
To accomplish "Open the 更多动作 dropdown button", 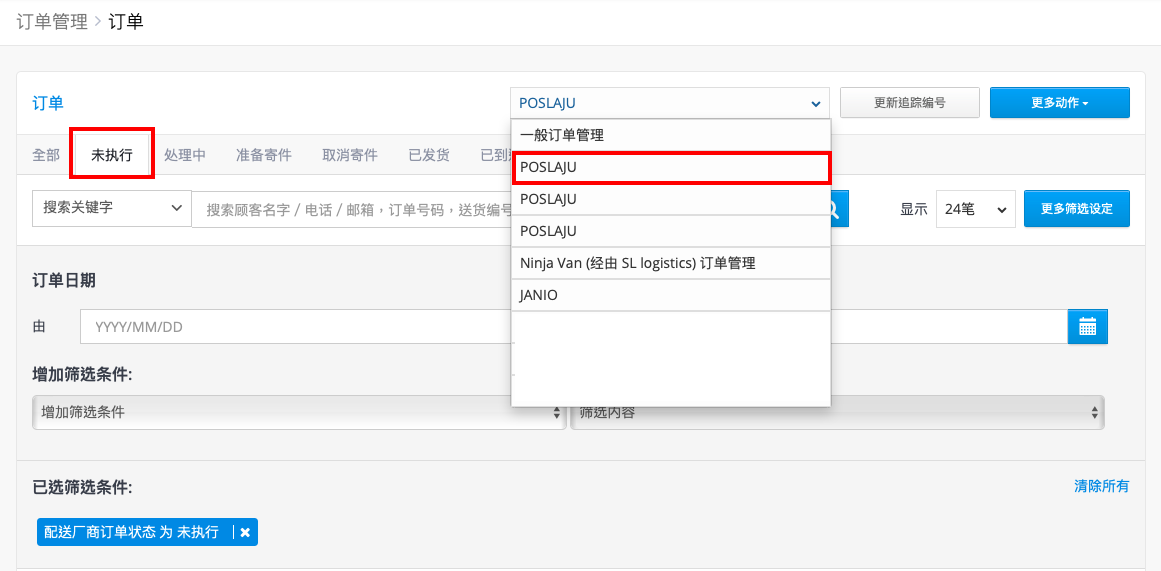I will [x=1060, y=103].
